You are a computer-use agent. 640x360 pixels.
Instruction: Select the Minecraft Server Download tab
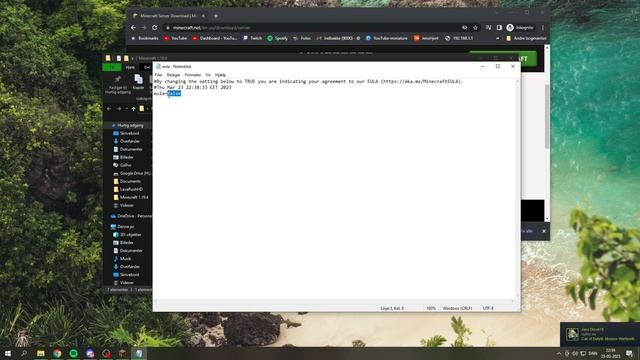point(168,16)
